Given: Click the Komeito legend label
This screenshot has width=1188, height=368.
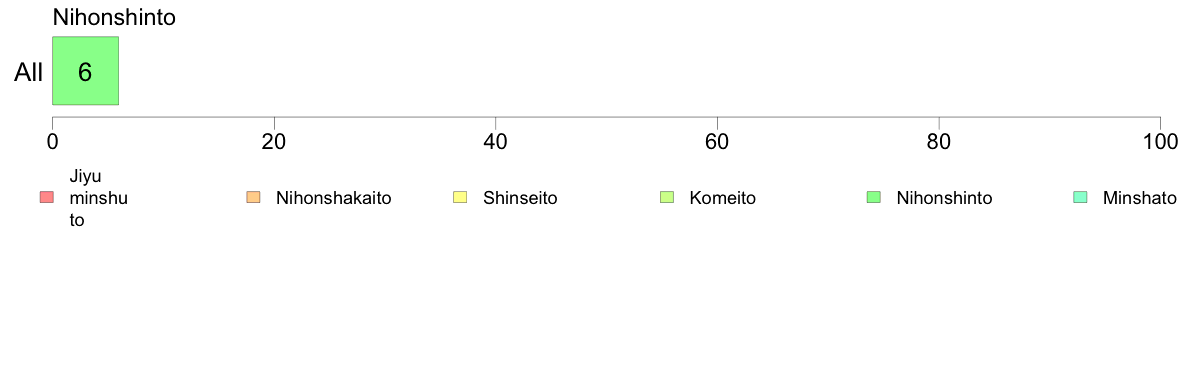Looking at the screenshot, I should pos(723,198).
